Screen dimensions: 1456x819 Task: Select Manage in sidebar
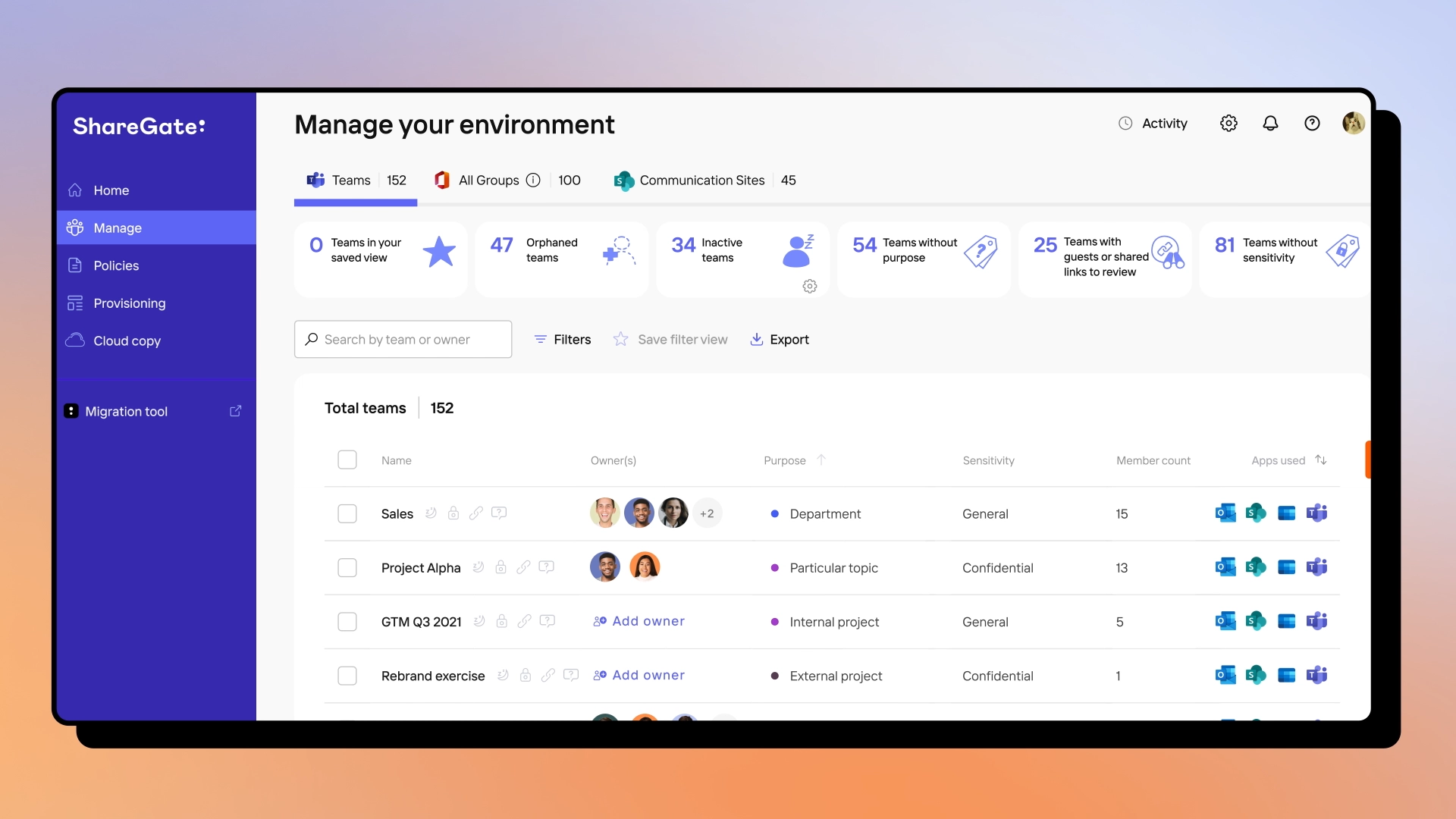(156, 227)
